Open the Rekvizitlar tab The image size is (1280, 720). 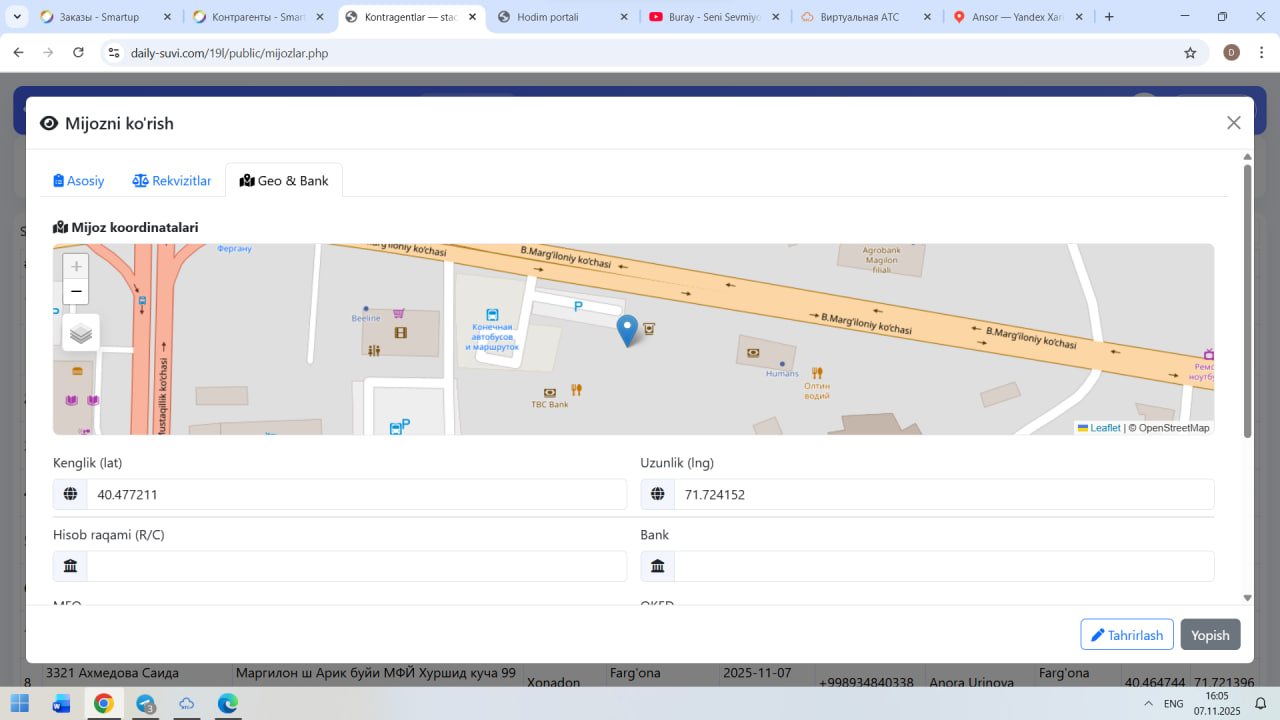(172, 181)
